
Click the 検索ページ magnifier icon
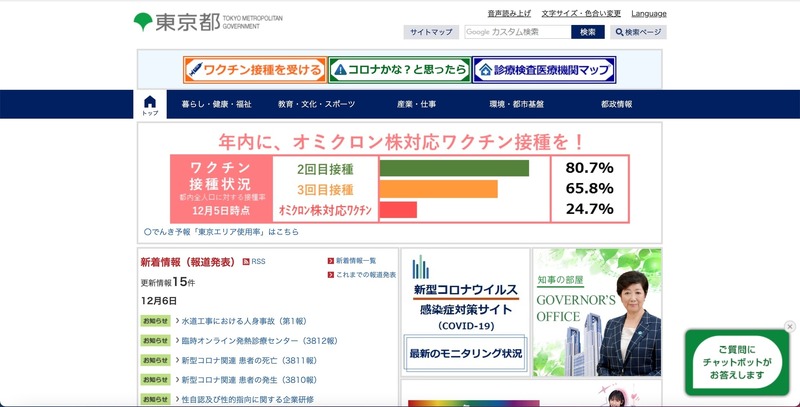(x=617, y=32)
